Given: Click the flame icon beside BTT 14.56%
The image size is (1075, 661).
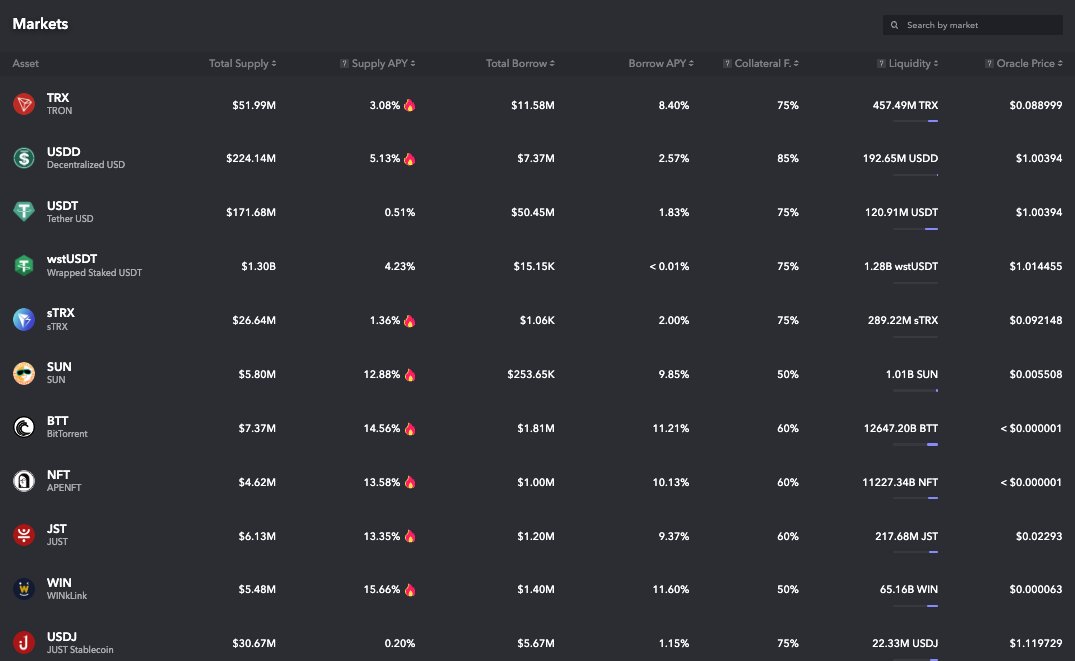Looking at the screenshot, I should [409, 429].
